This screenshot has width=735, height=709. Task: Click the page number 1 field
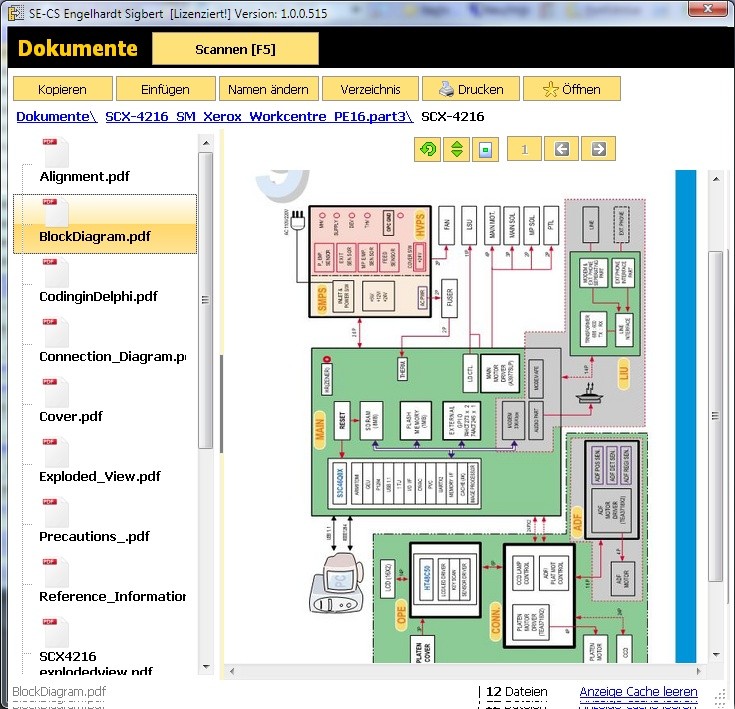[x=524, y=150]
